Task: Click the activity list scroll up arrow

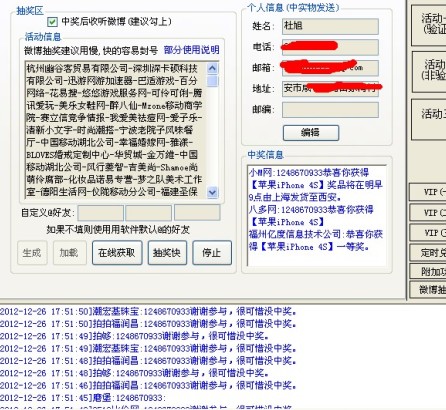Action: click(212, 68)
